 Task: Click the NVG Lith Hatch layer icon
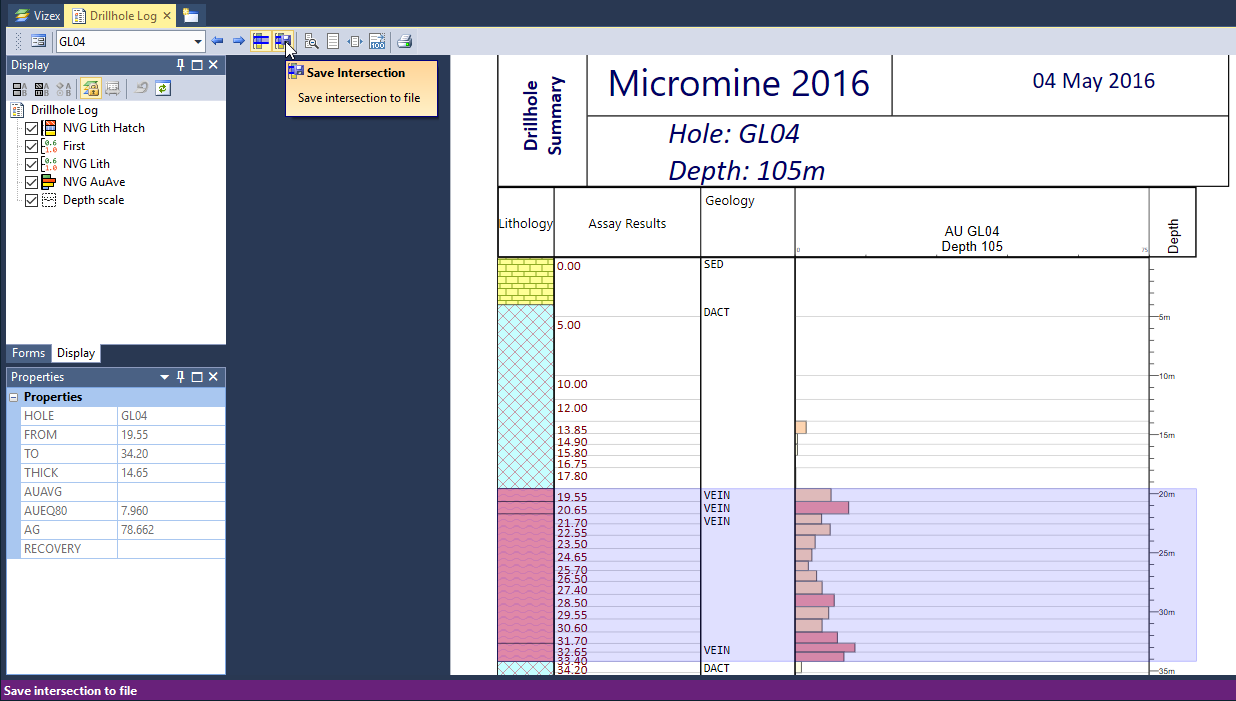pyautogui.click(x=50, y=128)
